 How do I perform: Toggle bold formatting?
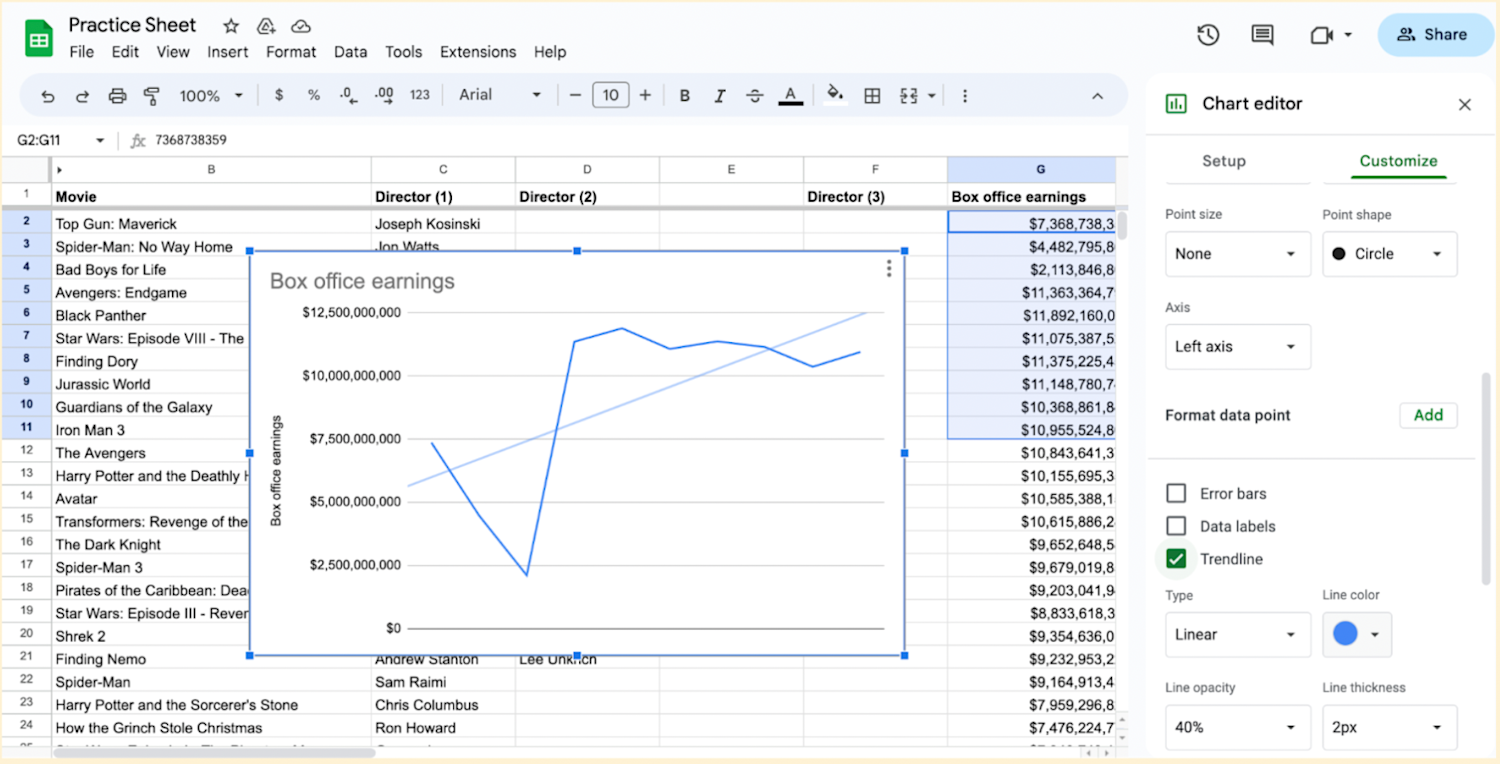click(685, 96)
